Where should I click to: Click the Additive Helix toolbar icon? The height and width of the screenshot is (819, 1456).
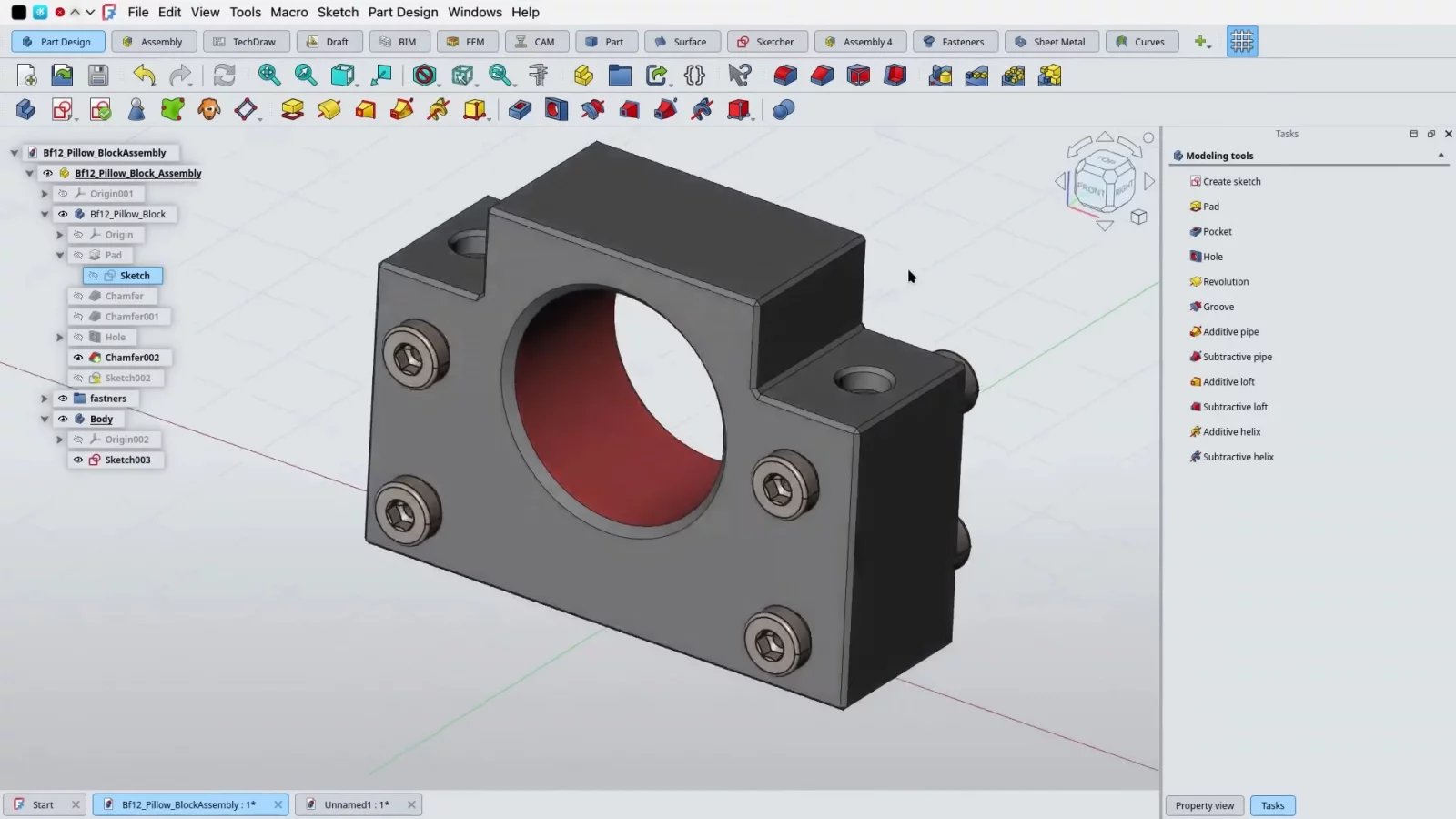coord(439,110)
